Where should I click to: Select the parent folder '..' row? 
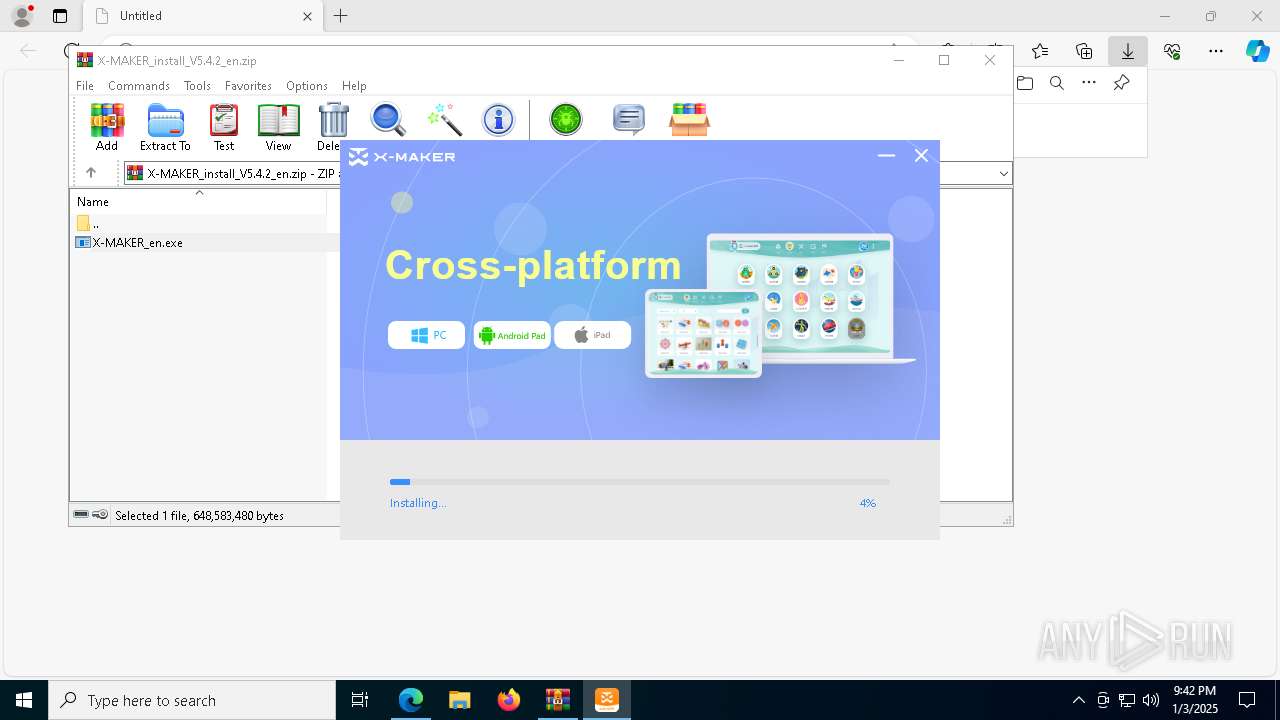[x=200, y=224]
